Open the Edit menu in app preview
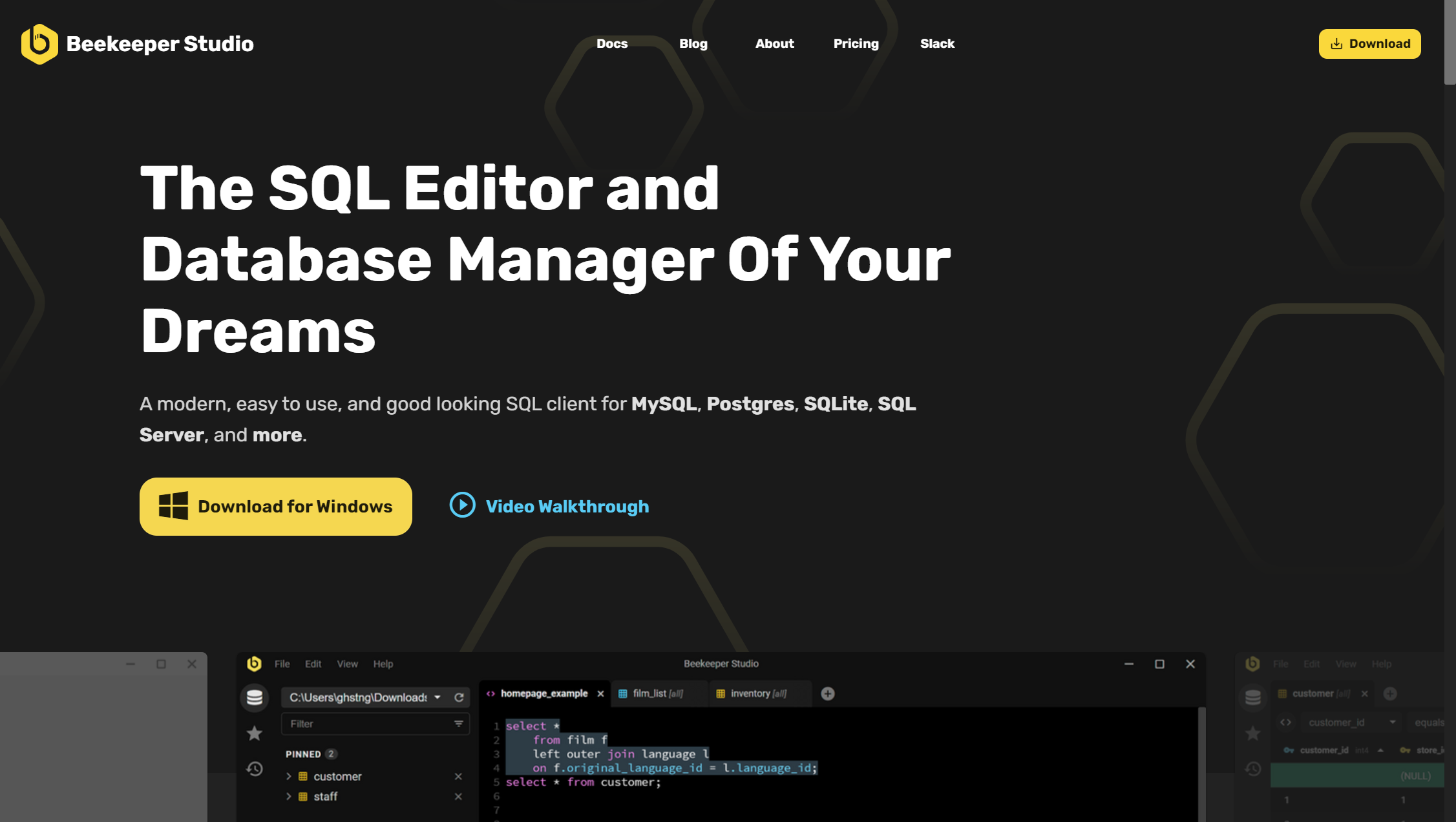The height and width of the screenshot is (822, 1456). coord(313,664)
